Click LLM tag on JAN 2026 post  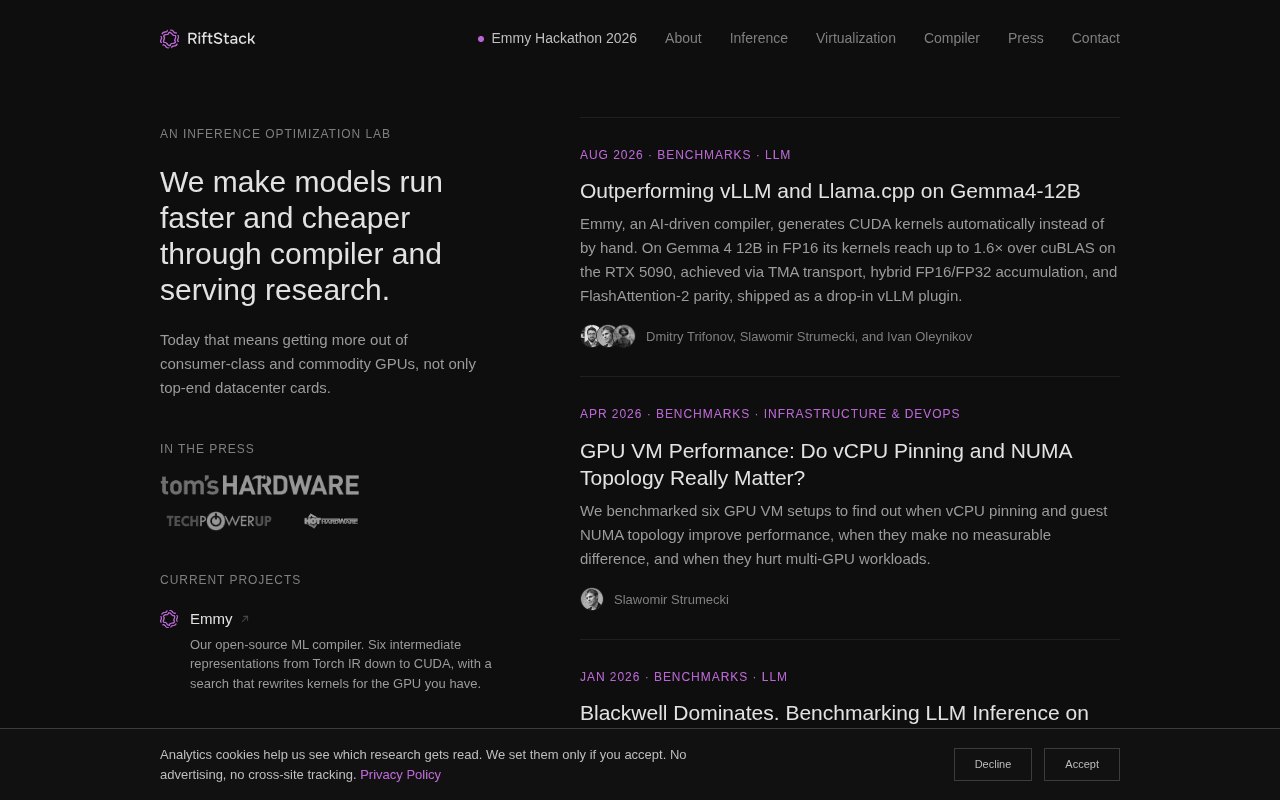pos(775,677)
